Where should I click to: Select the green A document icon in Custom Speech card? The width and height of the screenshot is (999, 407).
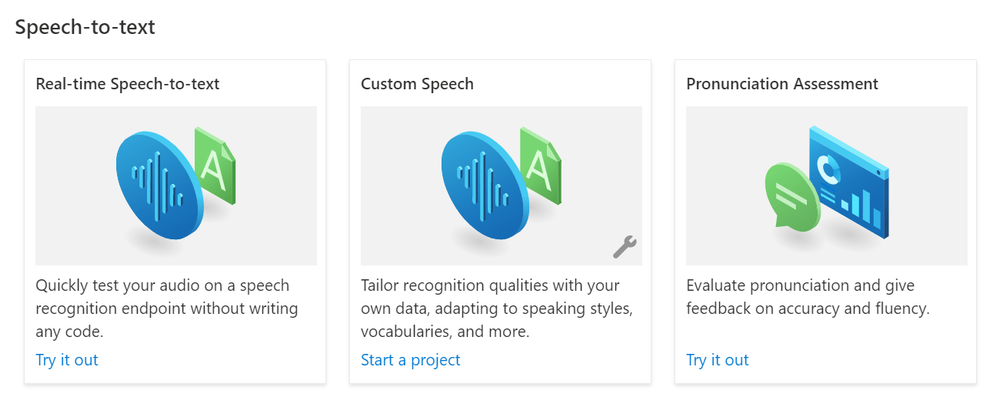point(542,166)
